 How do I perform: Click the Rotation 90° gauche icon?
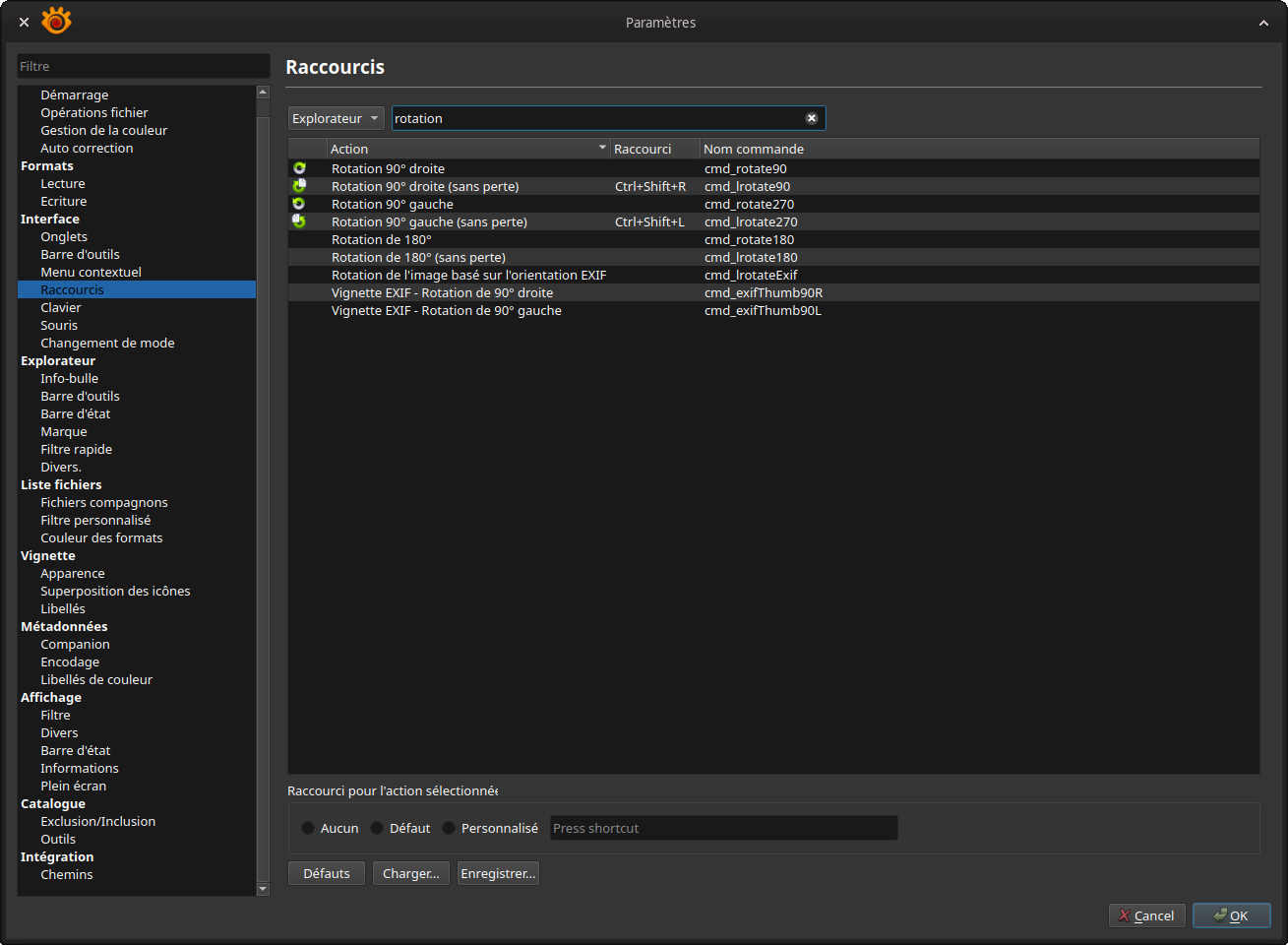(299, 204)
